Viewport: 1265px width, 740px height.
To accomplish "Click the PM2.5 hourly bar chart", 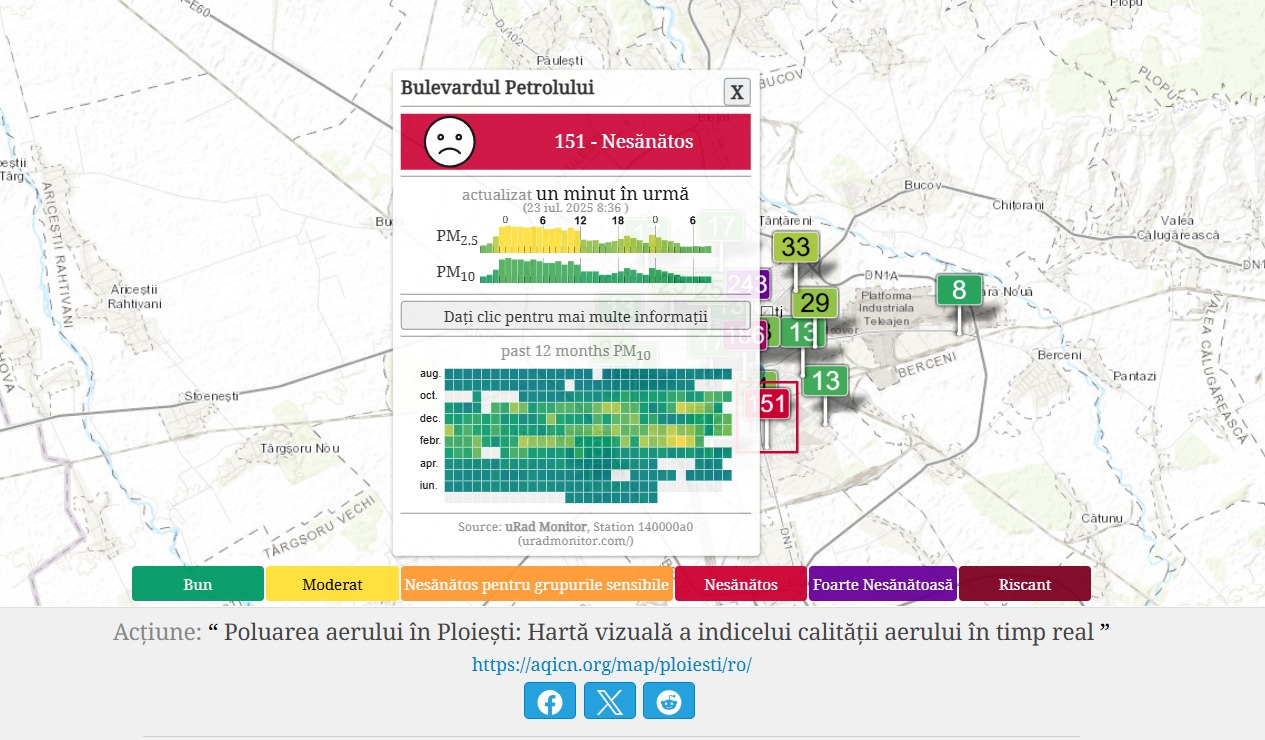I will click(595, 240).
